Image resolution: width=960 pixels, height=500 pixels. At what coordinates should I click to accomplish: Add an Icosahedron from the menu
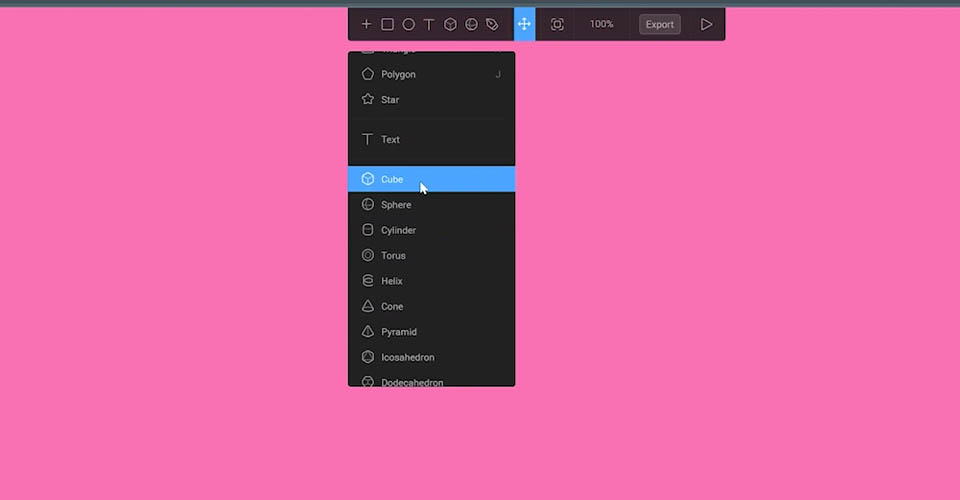pyautogui.click(x=432, y=357)
